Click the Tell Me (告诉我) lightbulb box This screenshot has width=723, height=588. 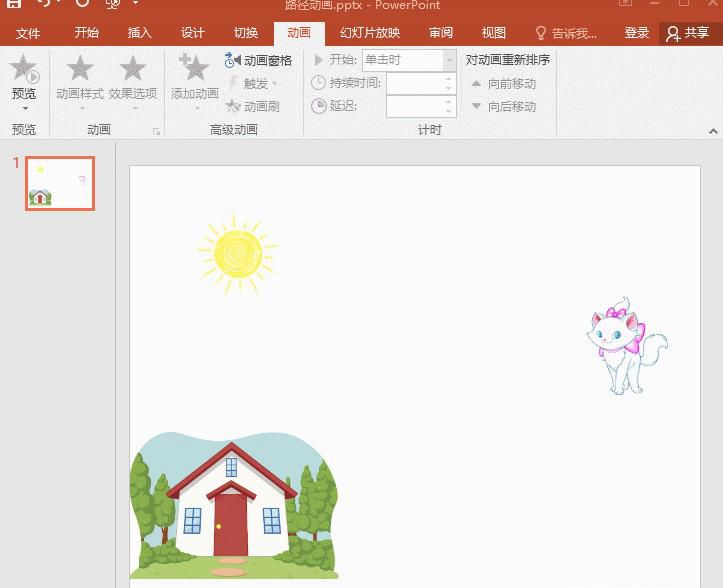click(566, 33)
